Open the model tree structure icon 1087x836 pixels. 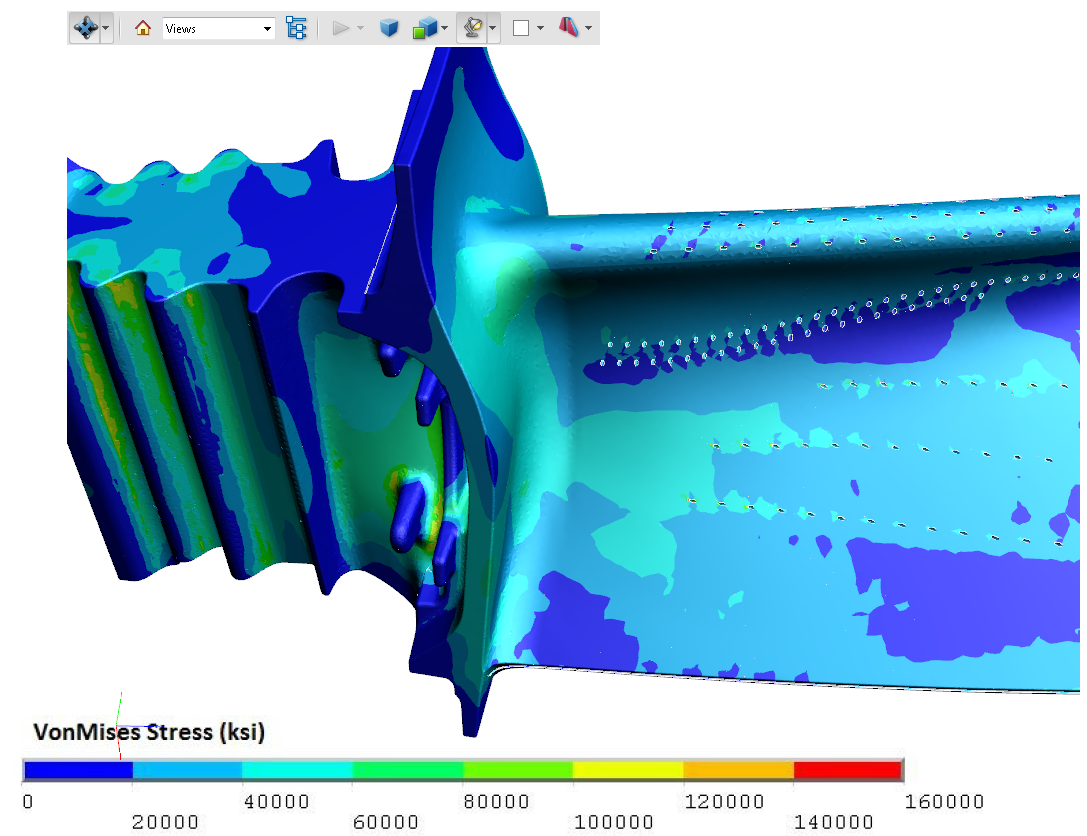point(296,28)
